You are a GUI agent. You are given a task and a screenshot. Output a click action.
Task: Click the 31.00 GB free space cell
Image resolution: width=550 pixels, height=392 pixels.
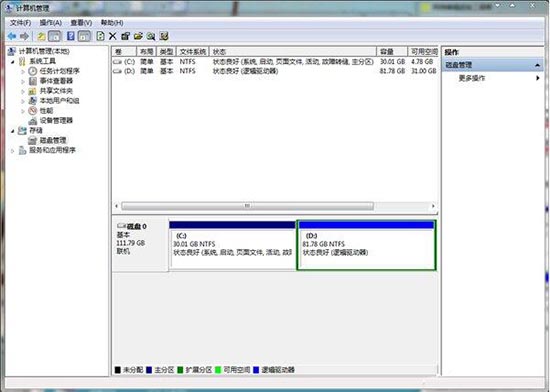pos(424,71)
